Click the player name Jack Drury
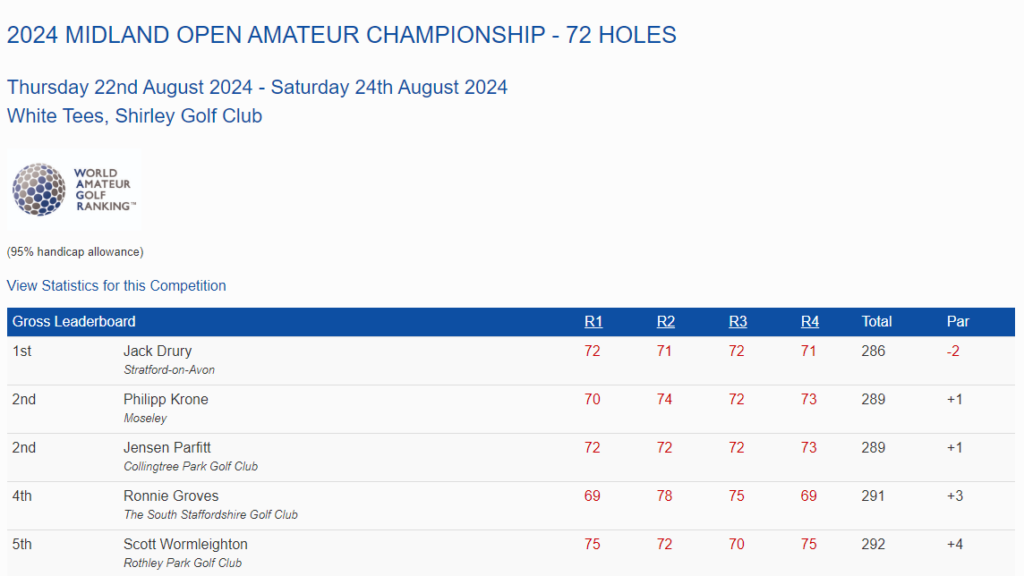Viewport: 1024px width, 576px height. (x=157, y=351)
